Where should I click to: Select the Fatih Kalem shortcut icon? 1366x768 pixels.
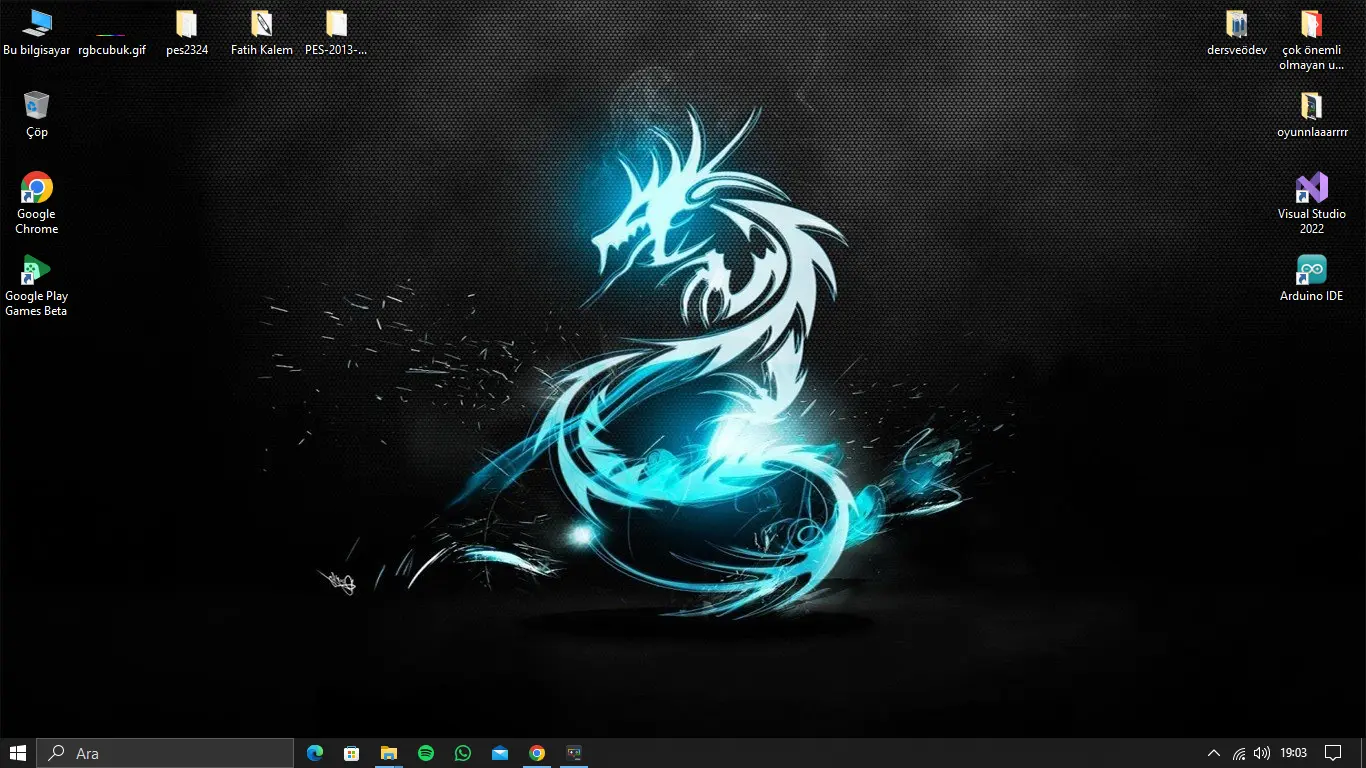pyautogui.click(x=262, y=32)
